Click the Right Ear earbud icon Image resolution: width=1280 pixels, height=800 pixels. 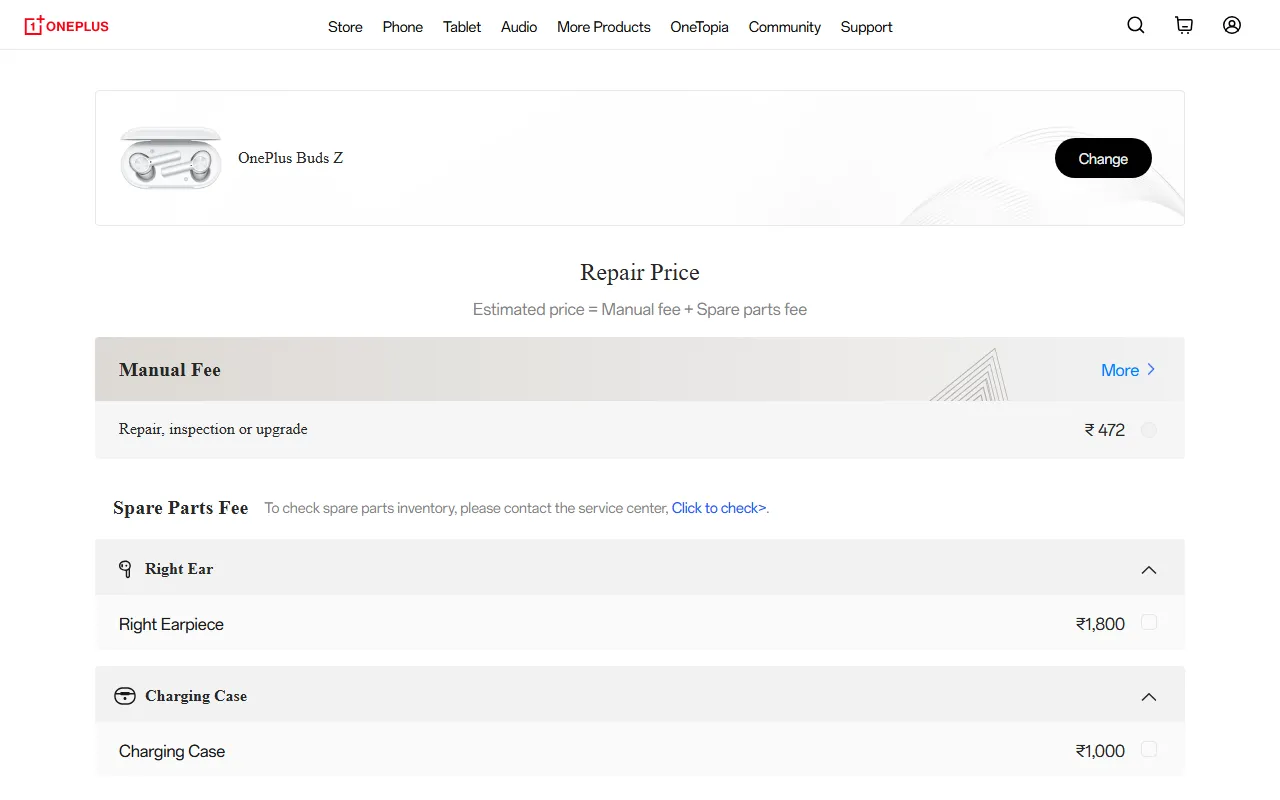click(125, 569)
